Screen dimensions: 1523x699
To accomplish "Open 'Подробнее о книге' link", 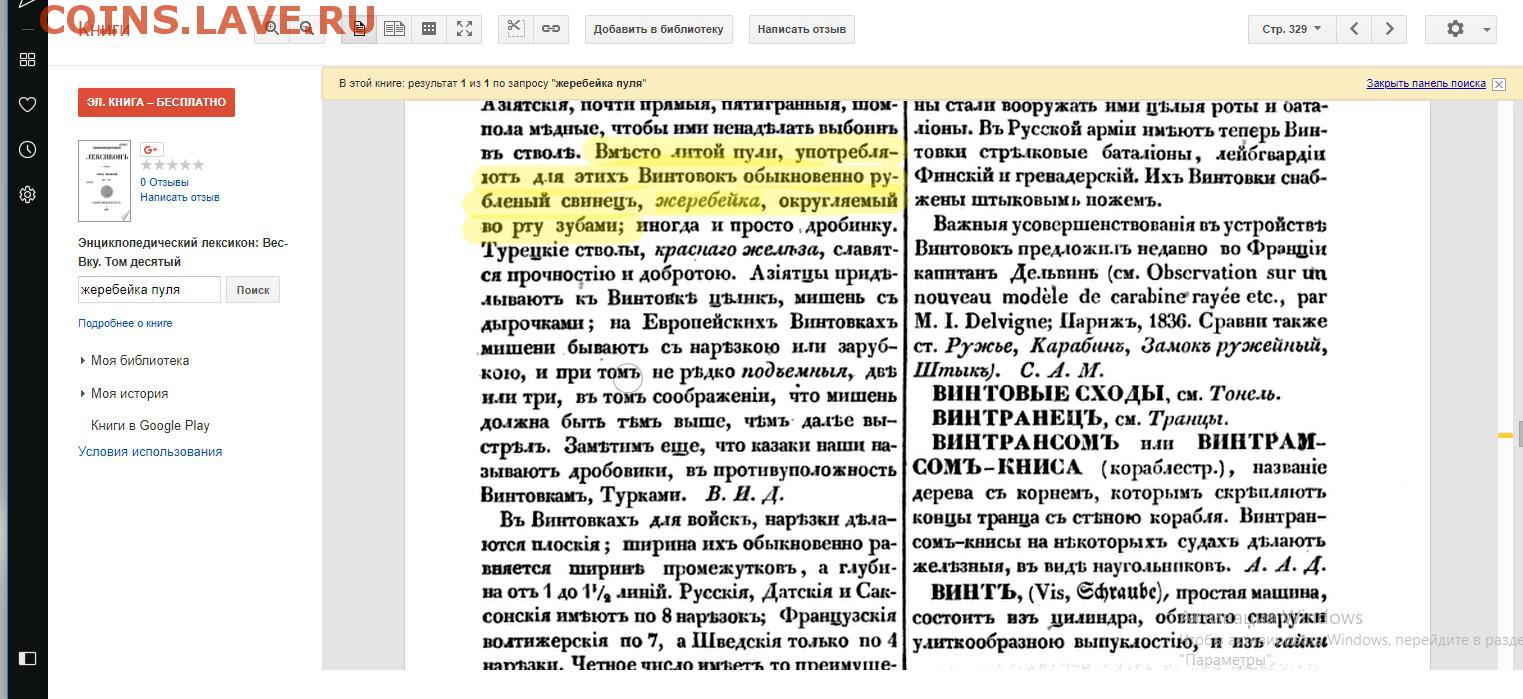I will (x=125, y=323).
